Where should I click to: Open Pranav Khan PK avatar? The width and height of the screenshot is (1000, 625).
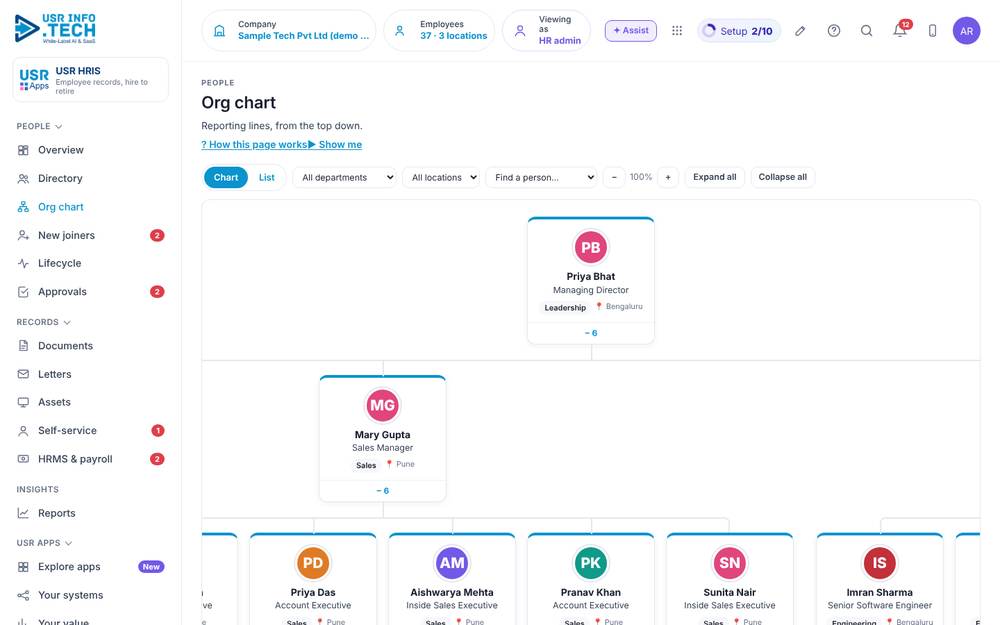coord(591,563)
